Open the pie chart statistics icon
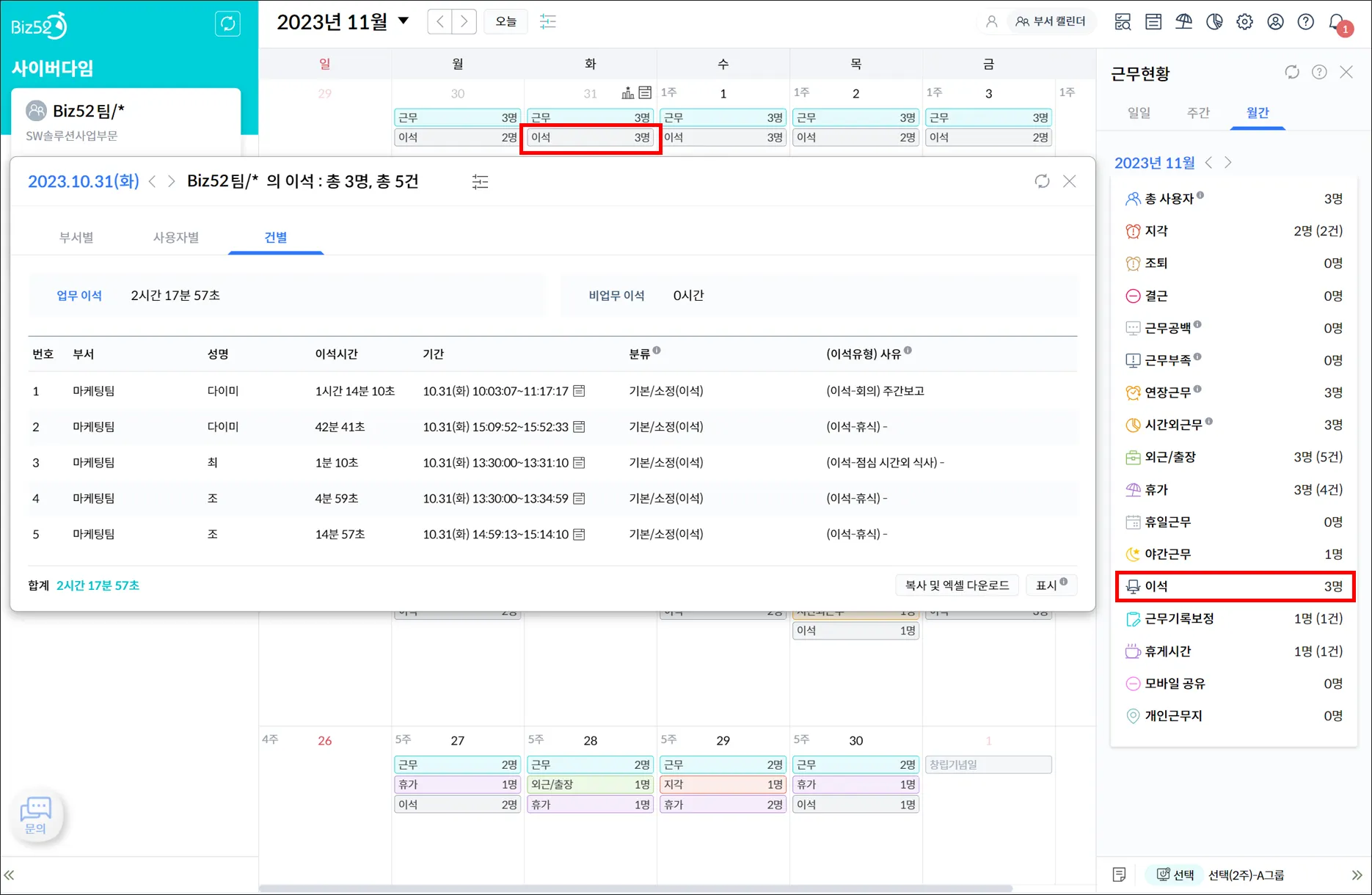Screen dimensions: 1372x895 pyautogui.click(x=1214, y=22)
